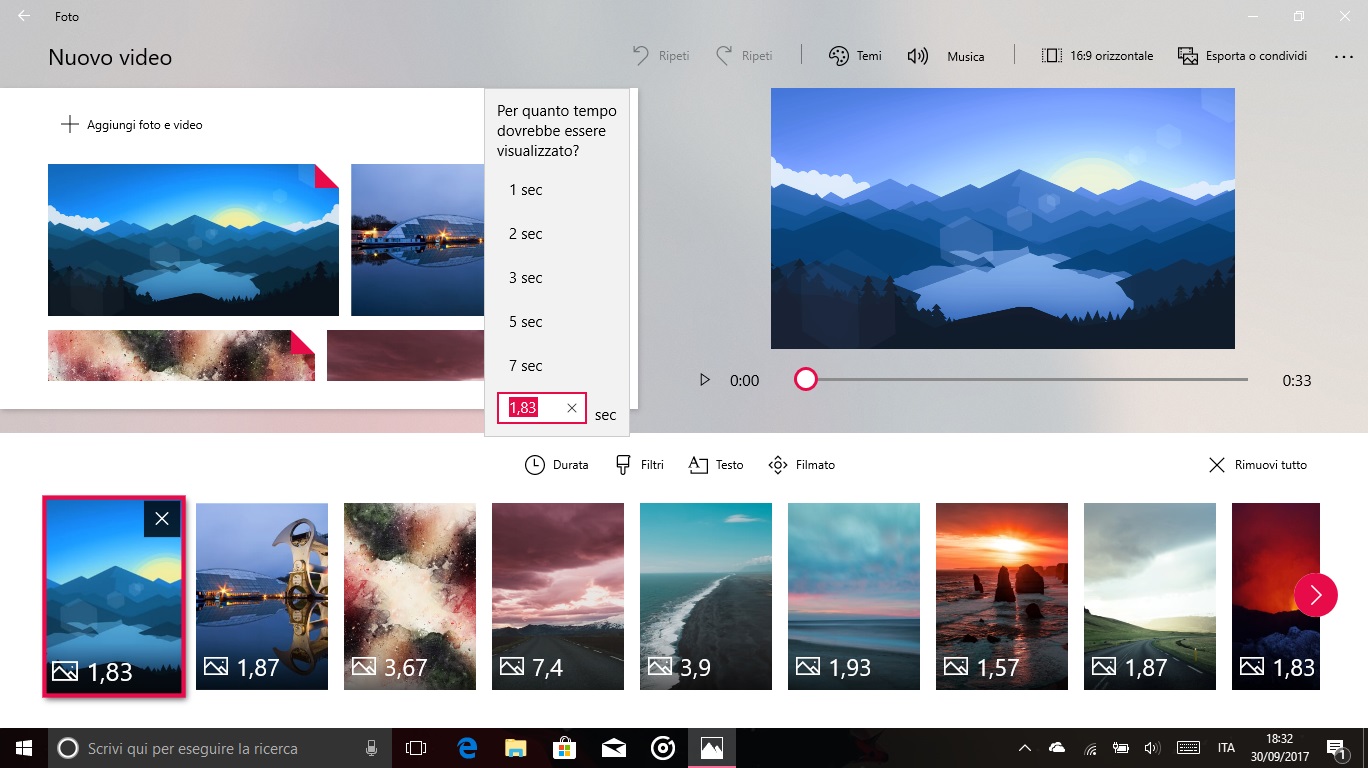Open the three-dot more options menu
1368x768 pixels.
click(x=1343, y=57)
